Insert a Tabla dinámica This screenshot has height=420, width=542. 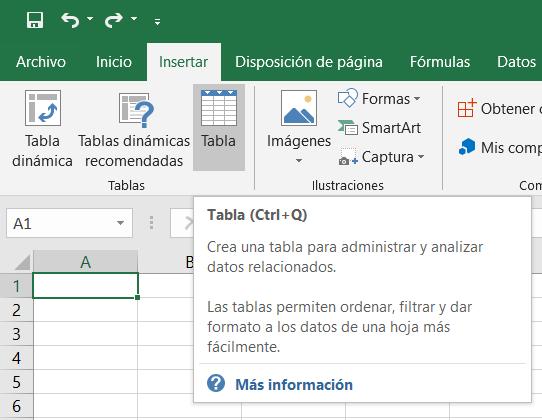point(43,128)
